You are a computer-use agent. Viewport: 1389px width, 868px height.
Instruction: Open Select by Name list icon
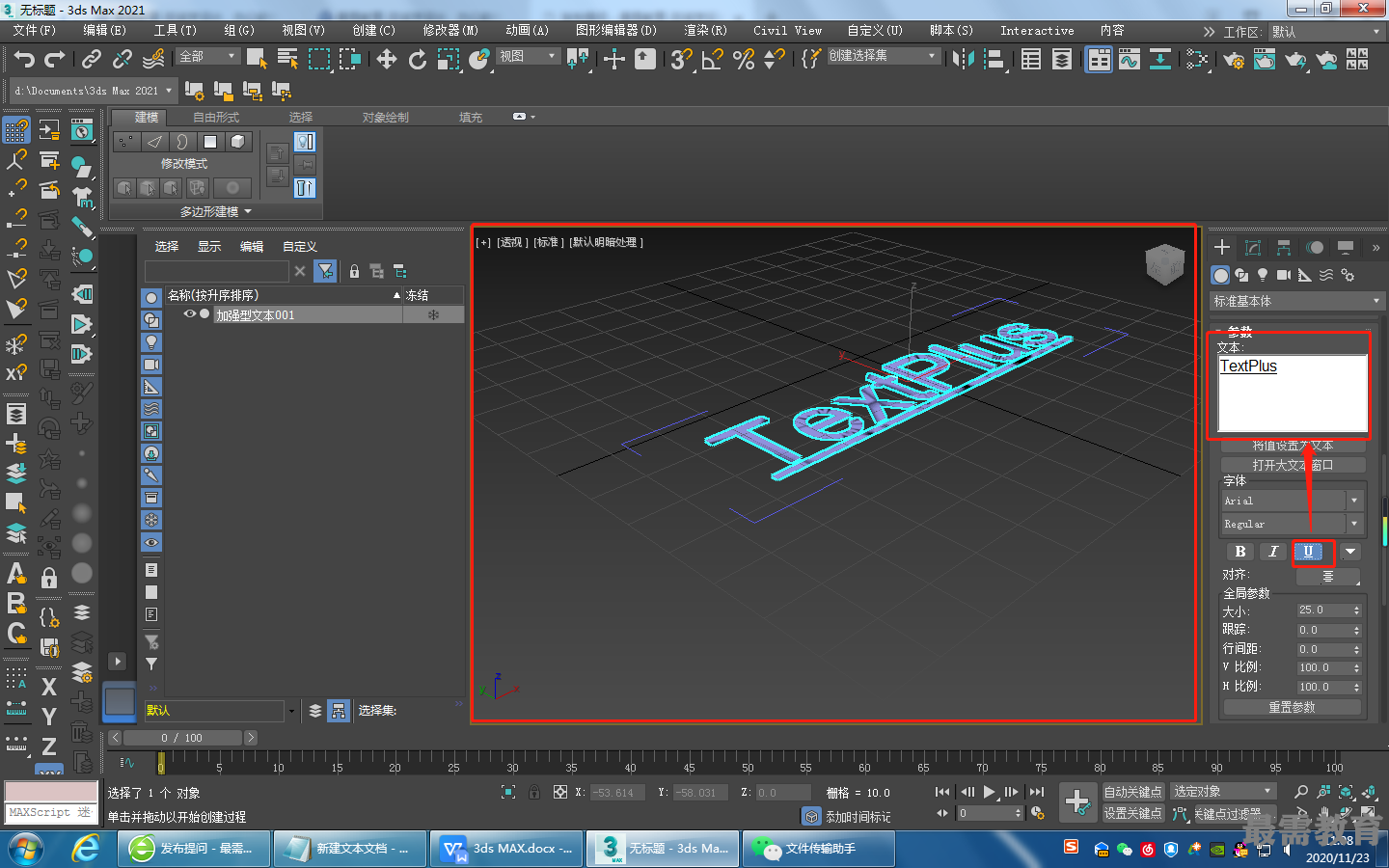[287, 60]
